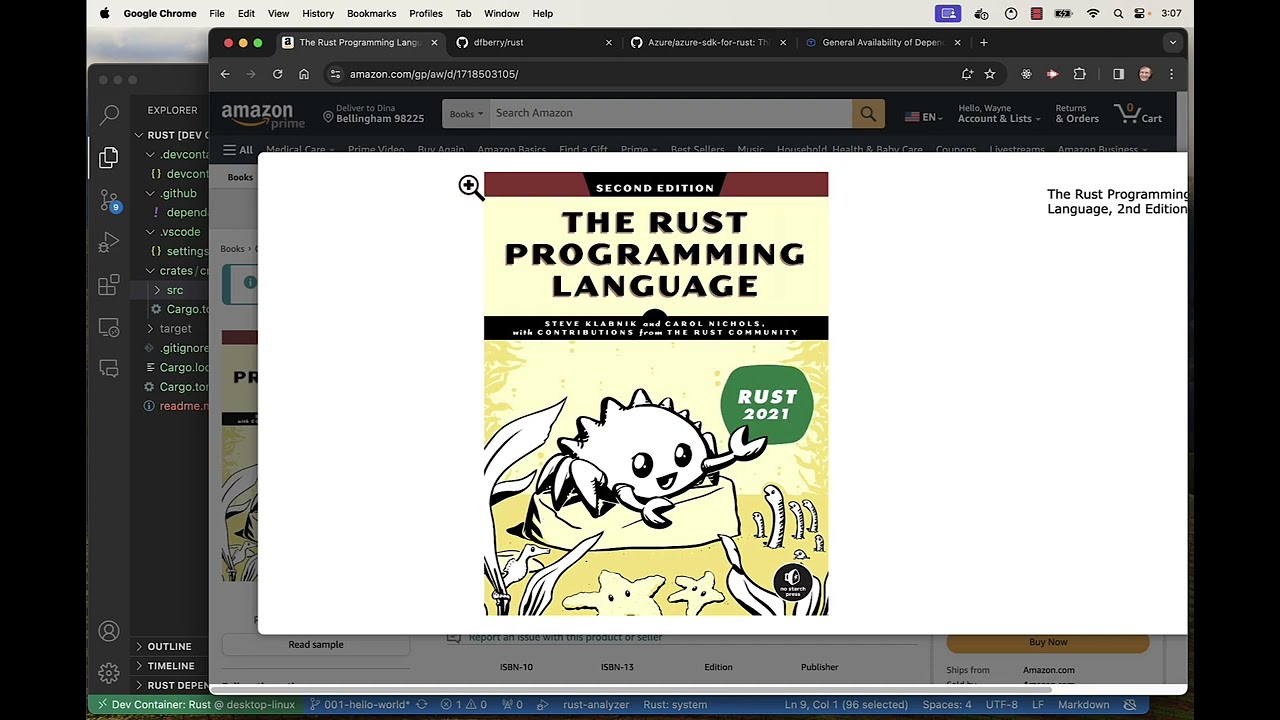The height and width of the screenshot is (720, 1280).
Task: Click the VS Code remote indicator status icon
Action: [x=100, y=704]
